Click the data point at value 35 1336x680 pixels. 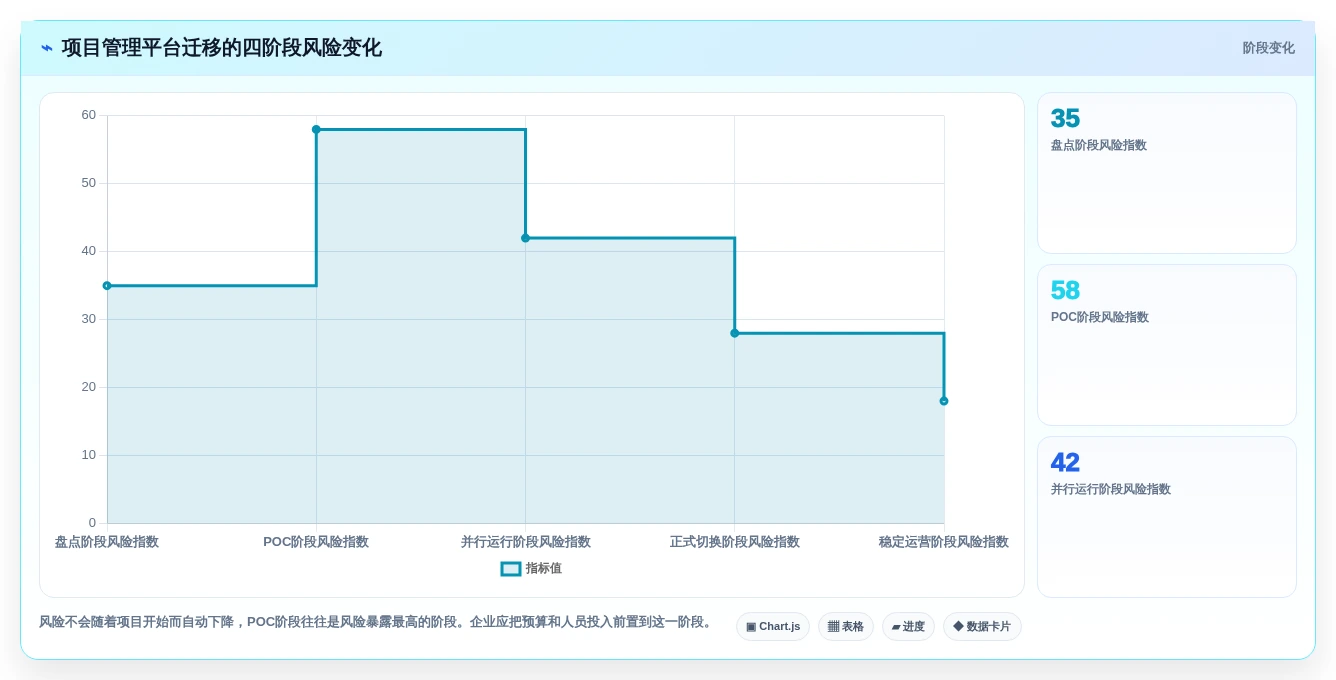pos(107,286)
